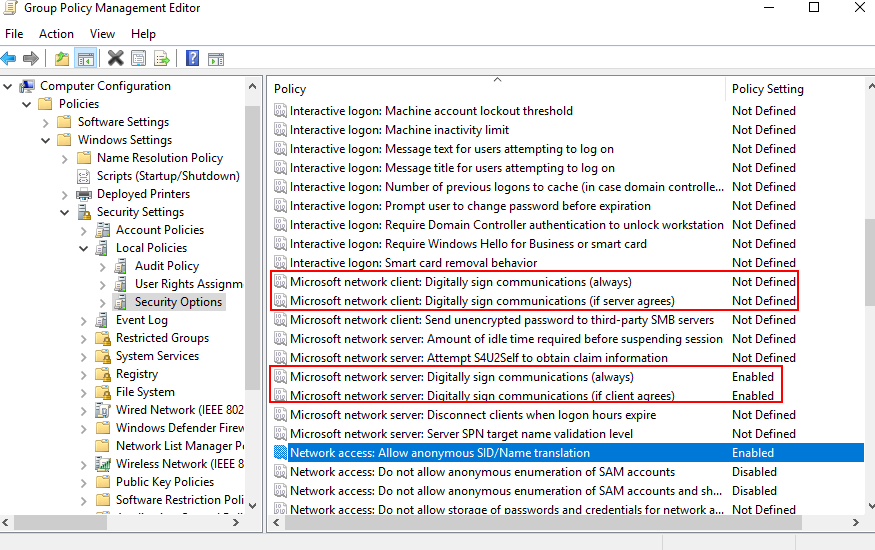Collapse the Local Policies node
The image size is (875, 550).
click(83, 248)
